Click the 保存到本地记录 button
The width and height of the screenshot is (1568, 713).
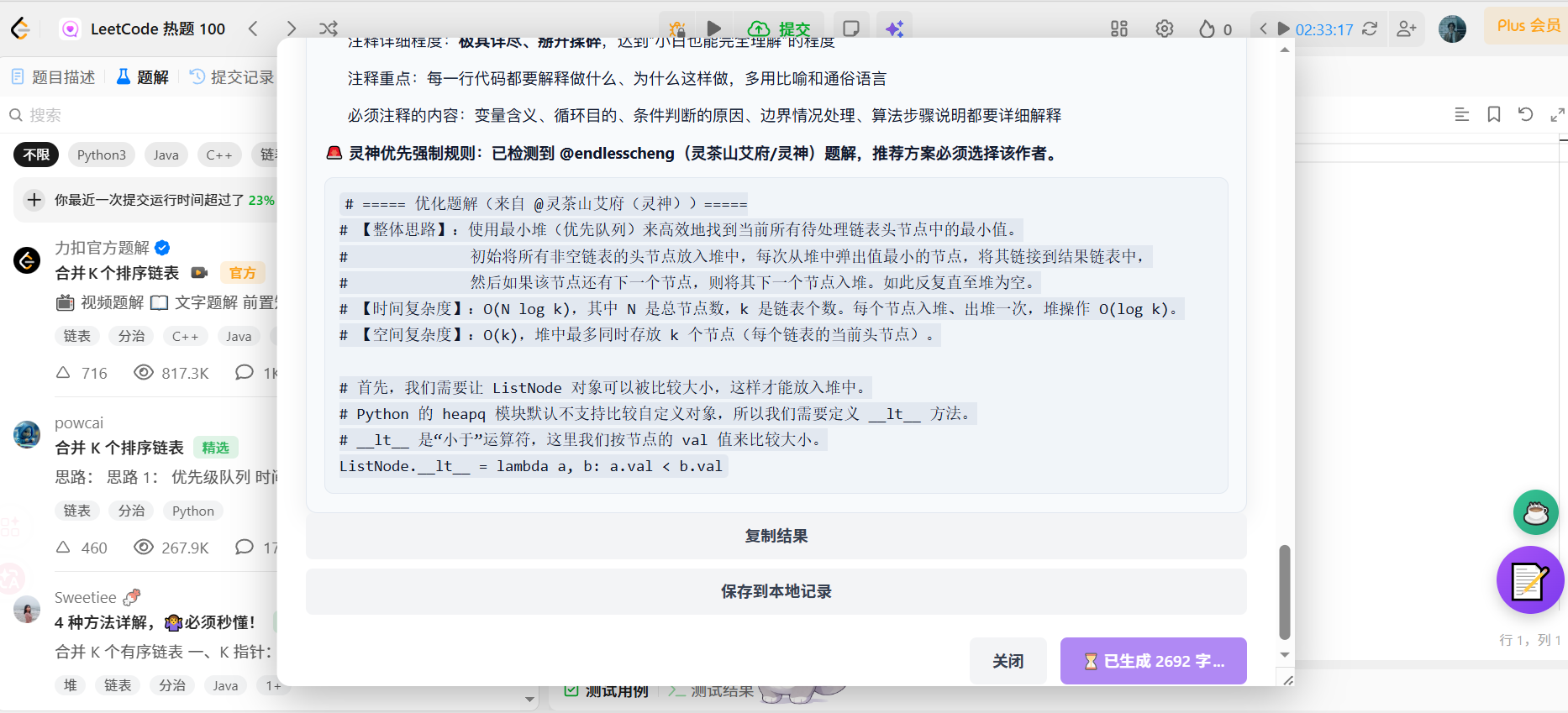pyautogui.click(x=776, y=591)
